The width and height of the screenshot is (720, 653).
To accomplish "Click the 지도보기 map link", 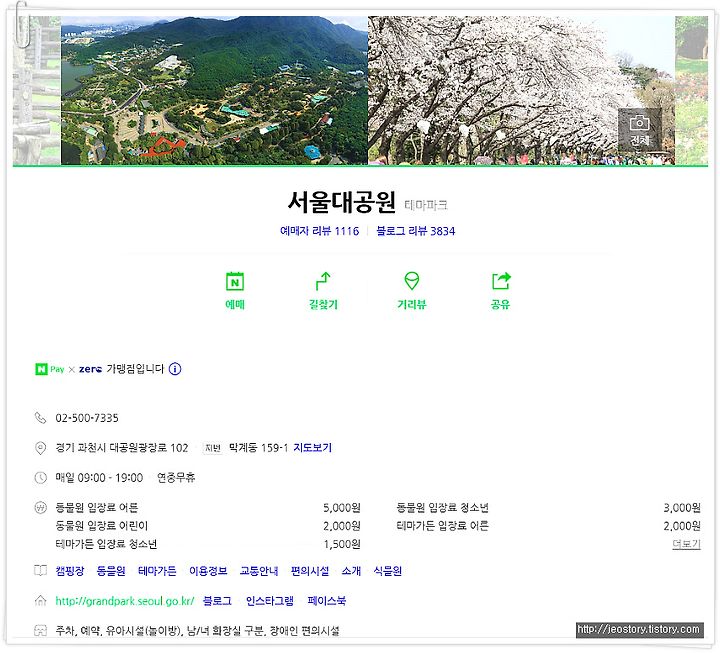I will 312,448.
